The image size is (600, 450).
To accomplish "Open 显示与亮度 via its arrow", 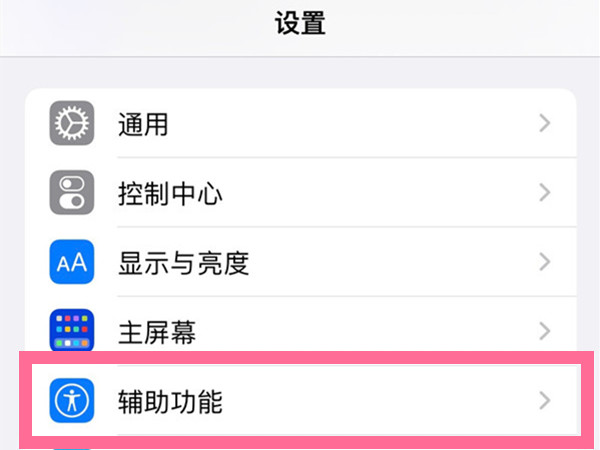I will pos(545,263).
